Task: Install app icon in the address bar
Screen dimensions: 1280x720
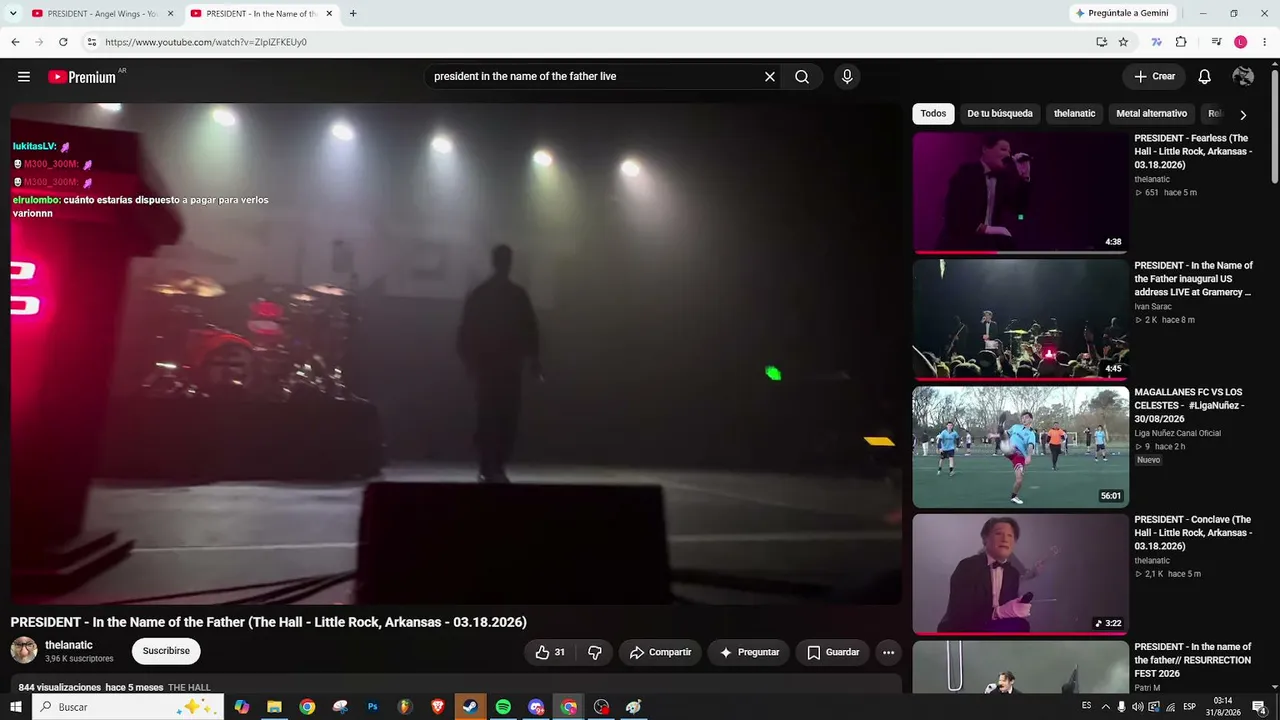Action: pos(1101,42)
